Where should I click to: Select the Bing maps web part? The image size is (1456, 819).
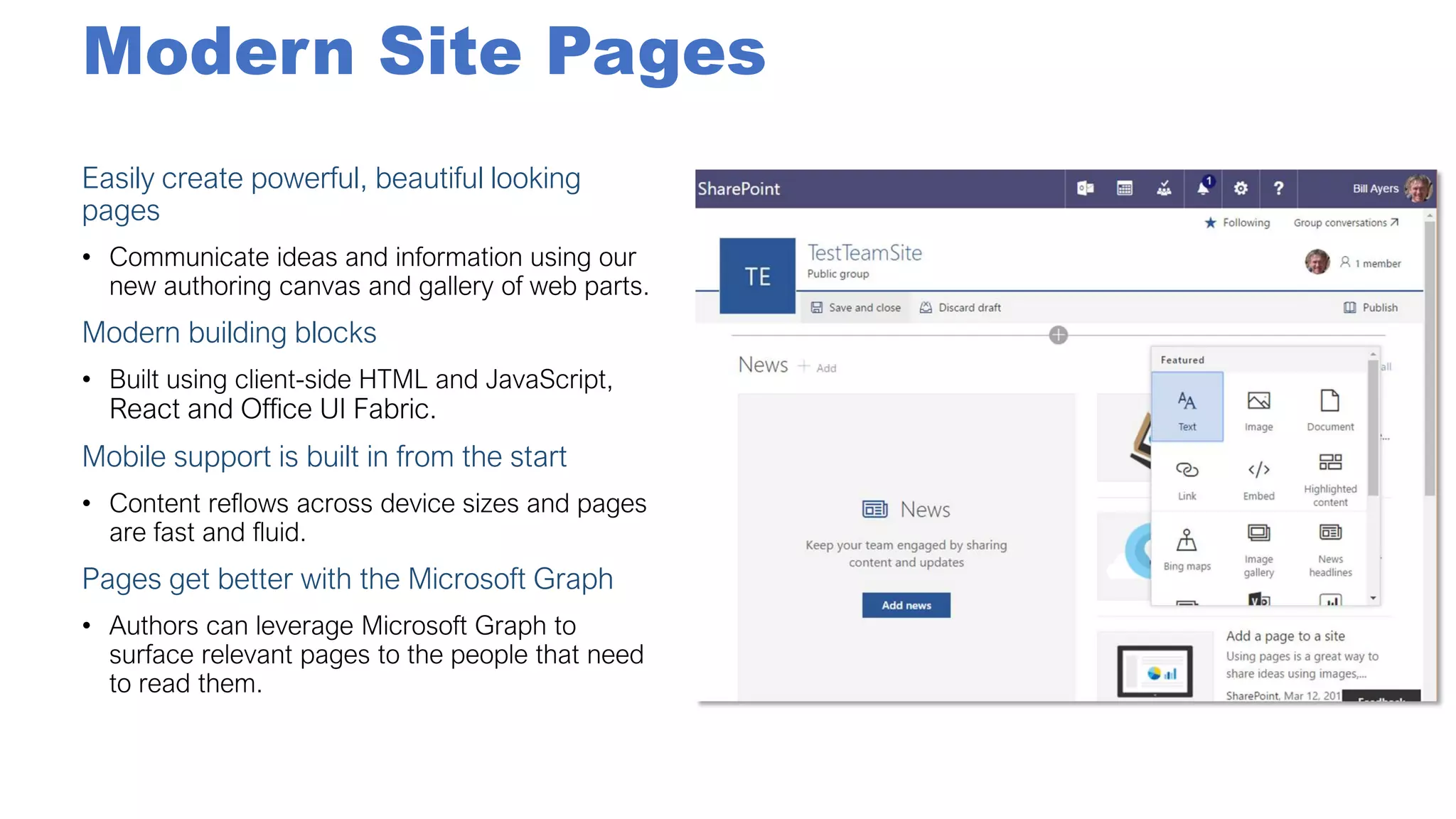(1187, 550)
